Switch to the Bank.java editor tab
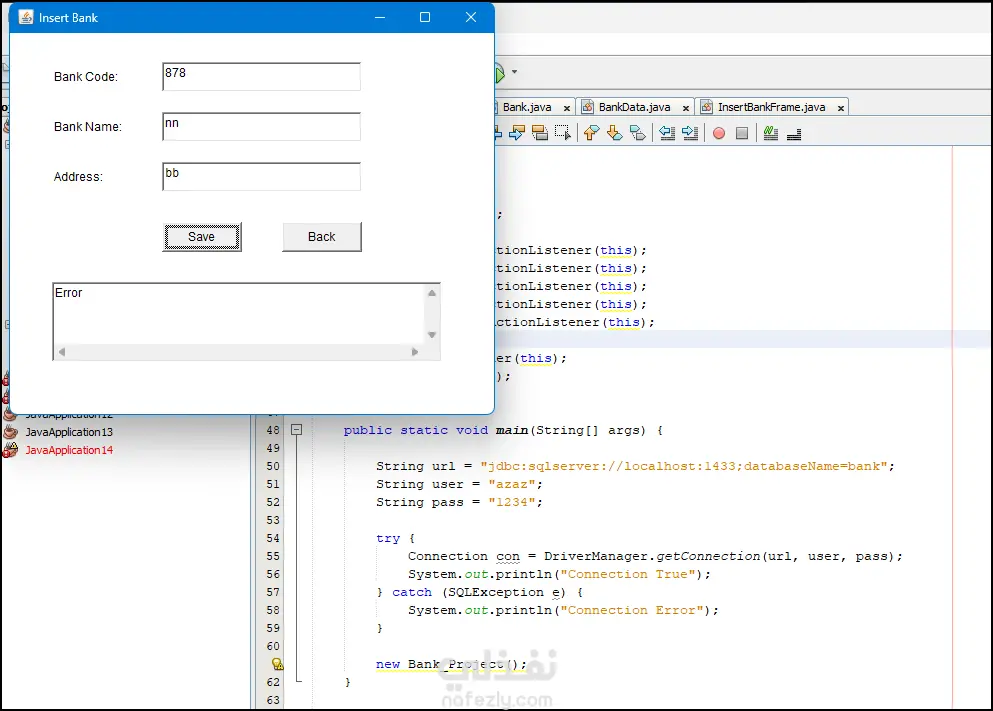993x711 pixels. (x=527, y=108)
